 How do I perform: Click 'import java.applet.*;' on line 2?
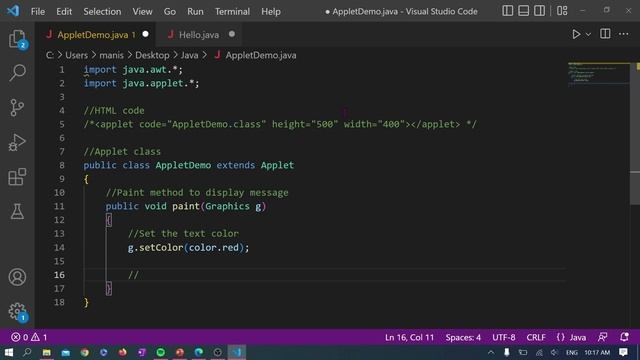pyautogui.click(x=141, y=83)
